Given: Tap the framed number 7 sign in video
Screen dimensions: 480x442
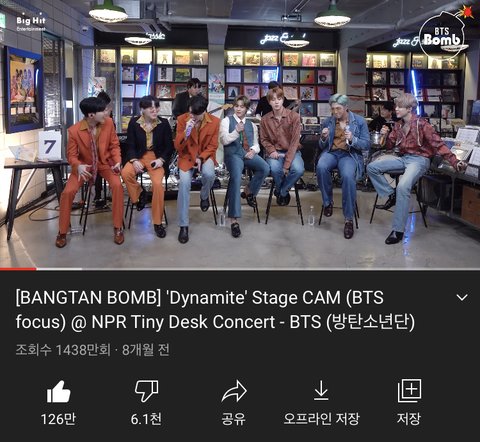Looking at the screenshot, I should point(50,146).
